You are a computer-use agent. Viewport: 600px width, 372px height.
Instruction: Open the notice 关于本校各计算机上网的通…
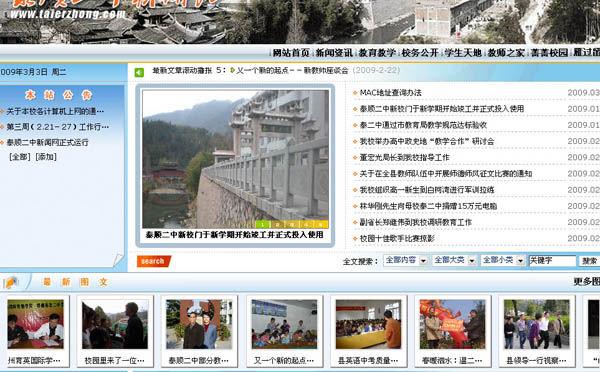click(x=55, y=111)
